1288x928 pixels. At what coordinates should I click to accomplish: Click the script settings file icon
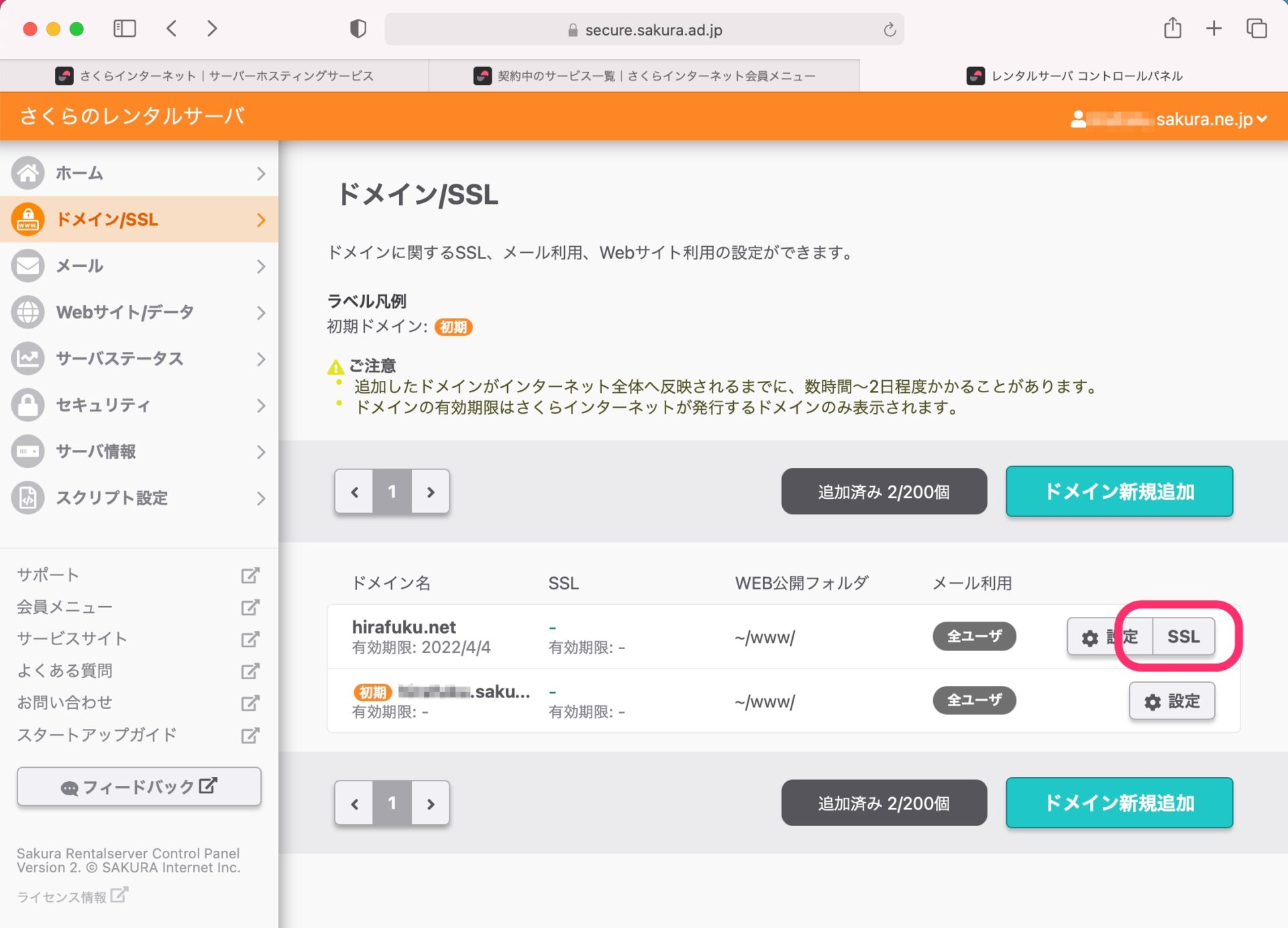point(28,498)
